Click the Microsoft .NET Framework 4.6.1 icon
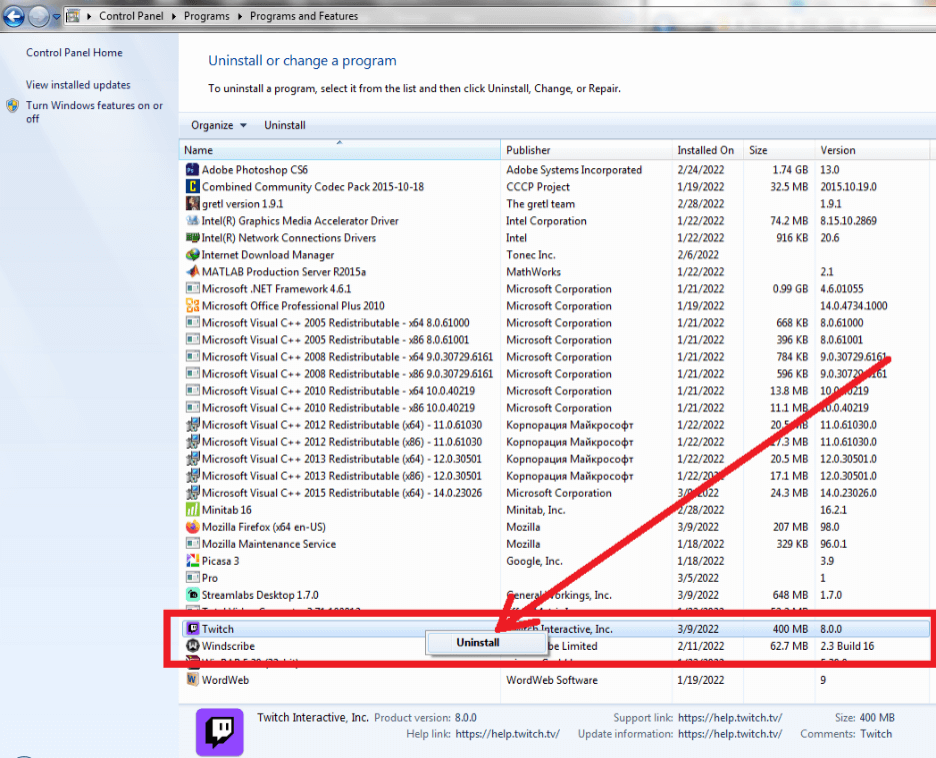 point(192,289)
